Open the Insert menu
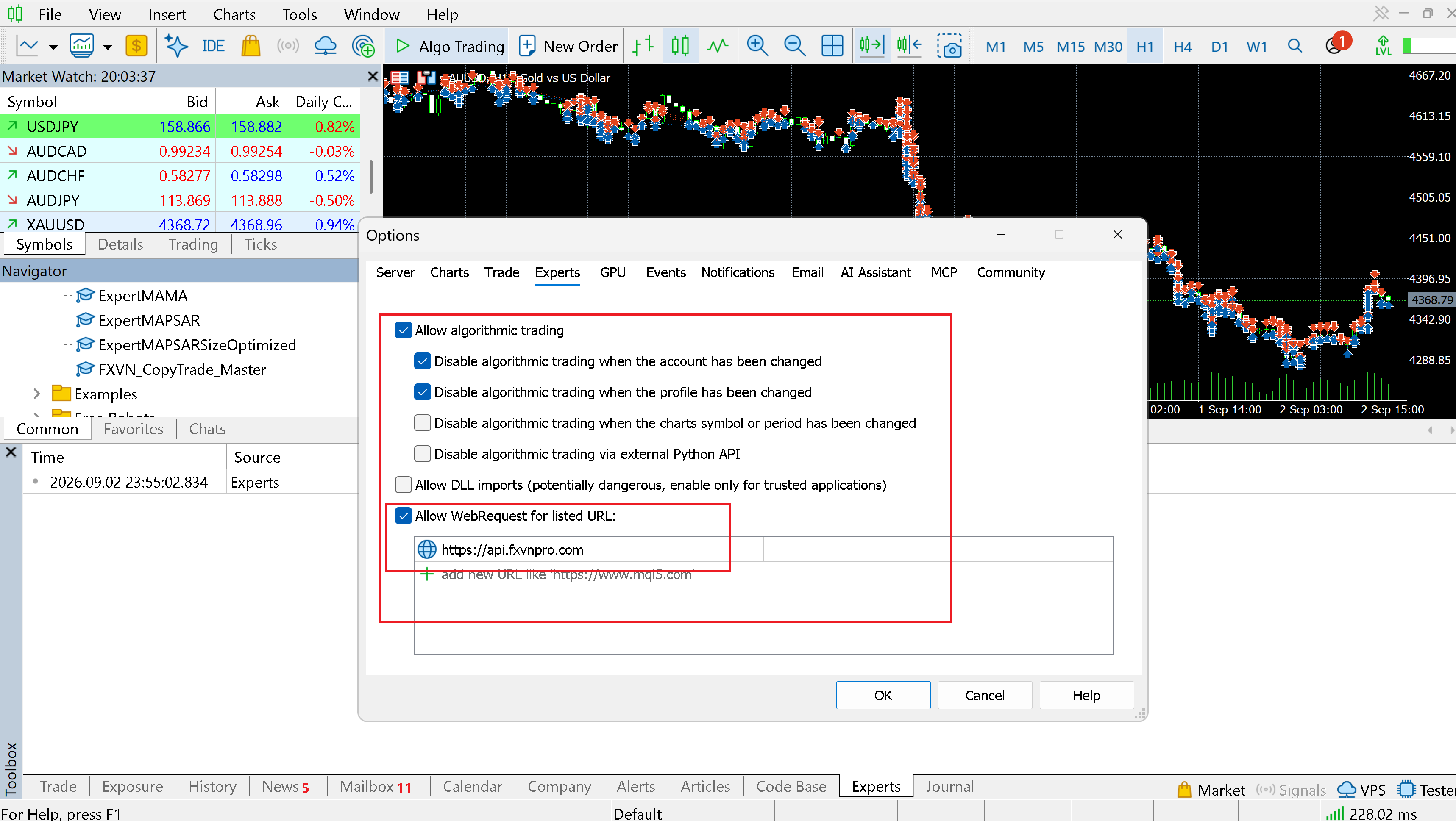The width and height of the screenshot is (1456, 821). click(167, 14)
